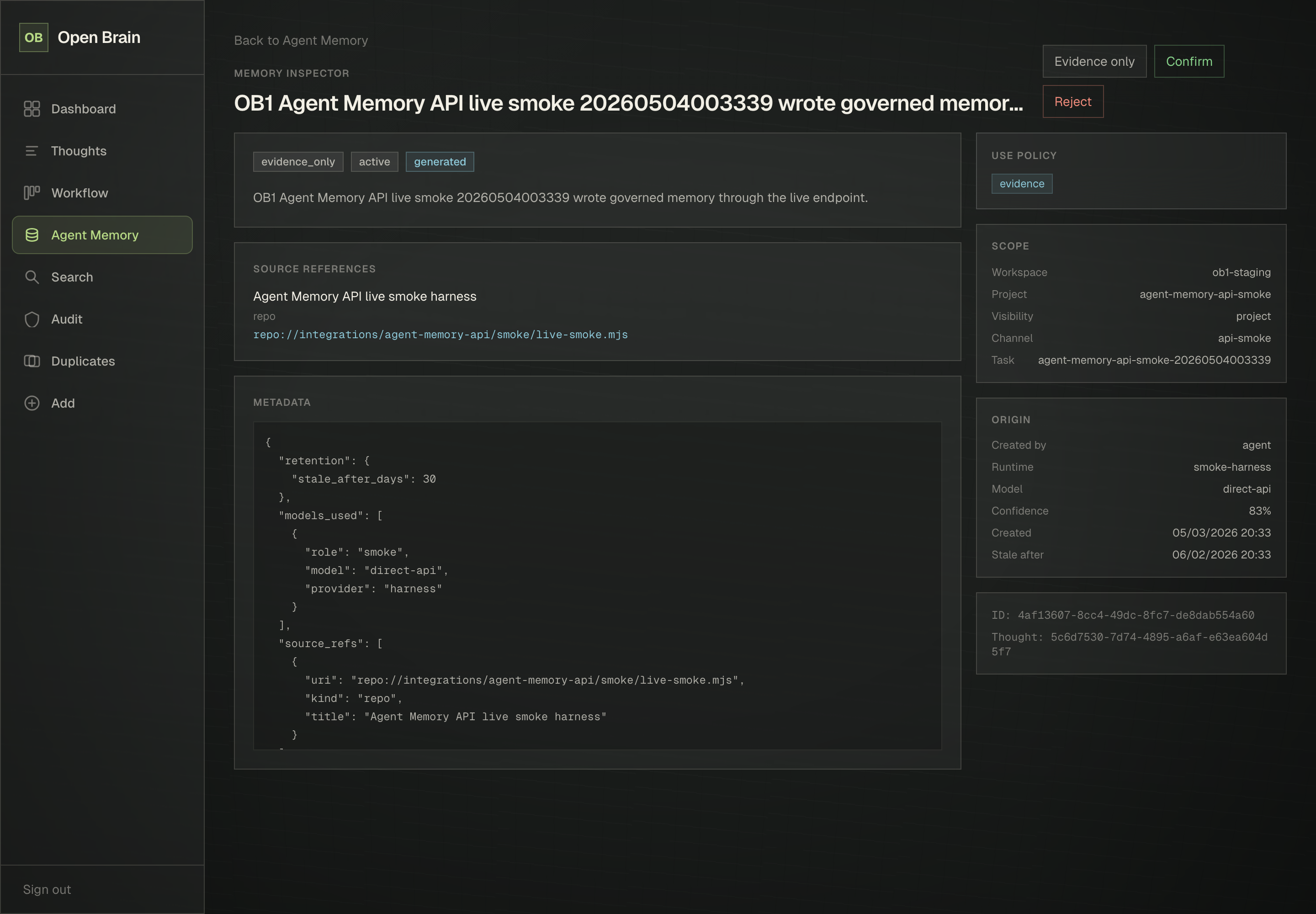Image resolution: width=1316 pixels, height=914 pixels.
Task: Click the memory title heading
Action: tap(628, 103)
